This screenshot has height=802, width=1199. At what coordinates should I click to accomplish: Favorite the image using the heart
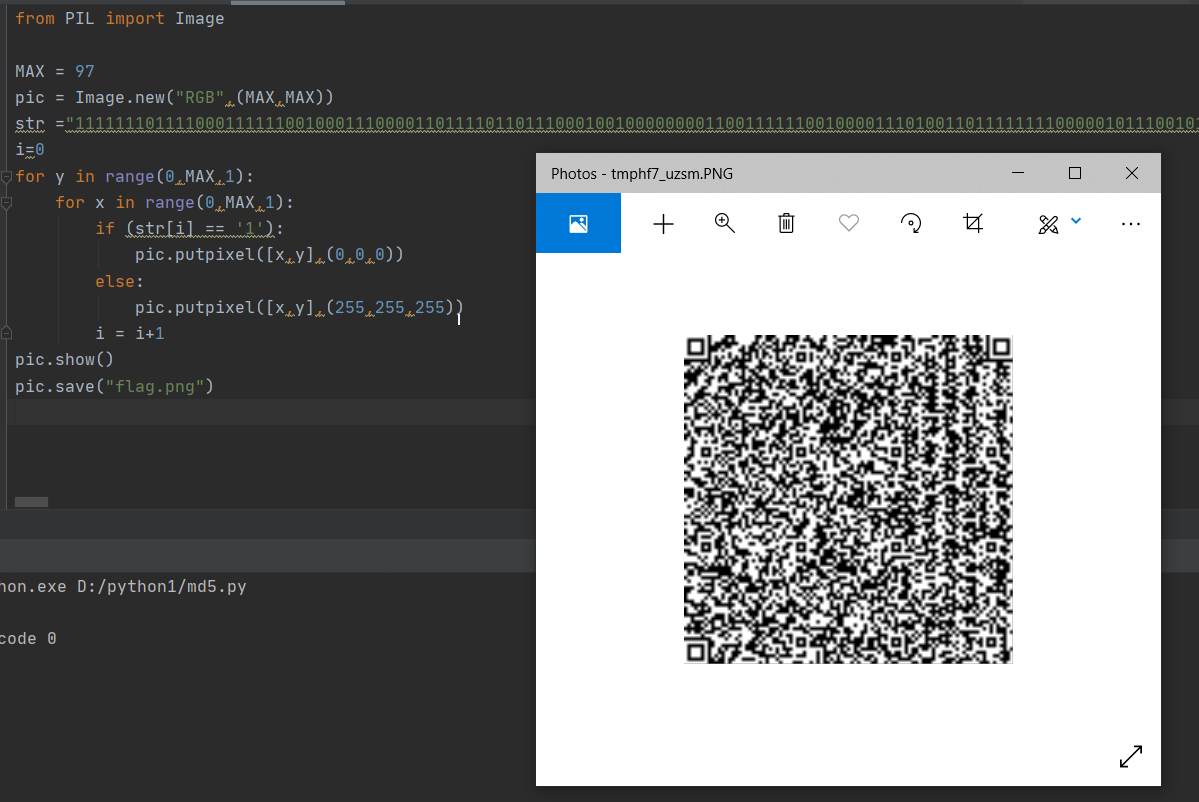[848, 223]
